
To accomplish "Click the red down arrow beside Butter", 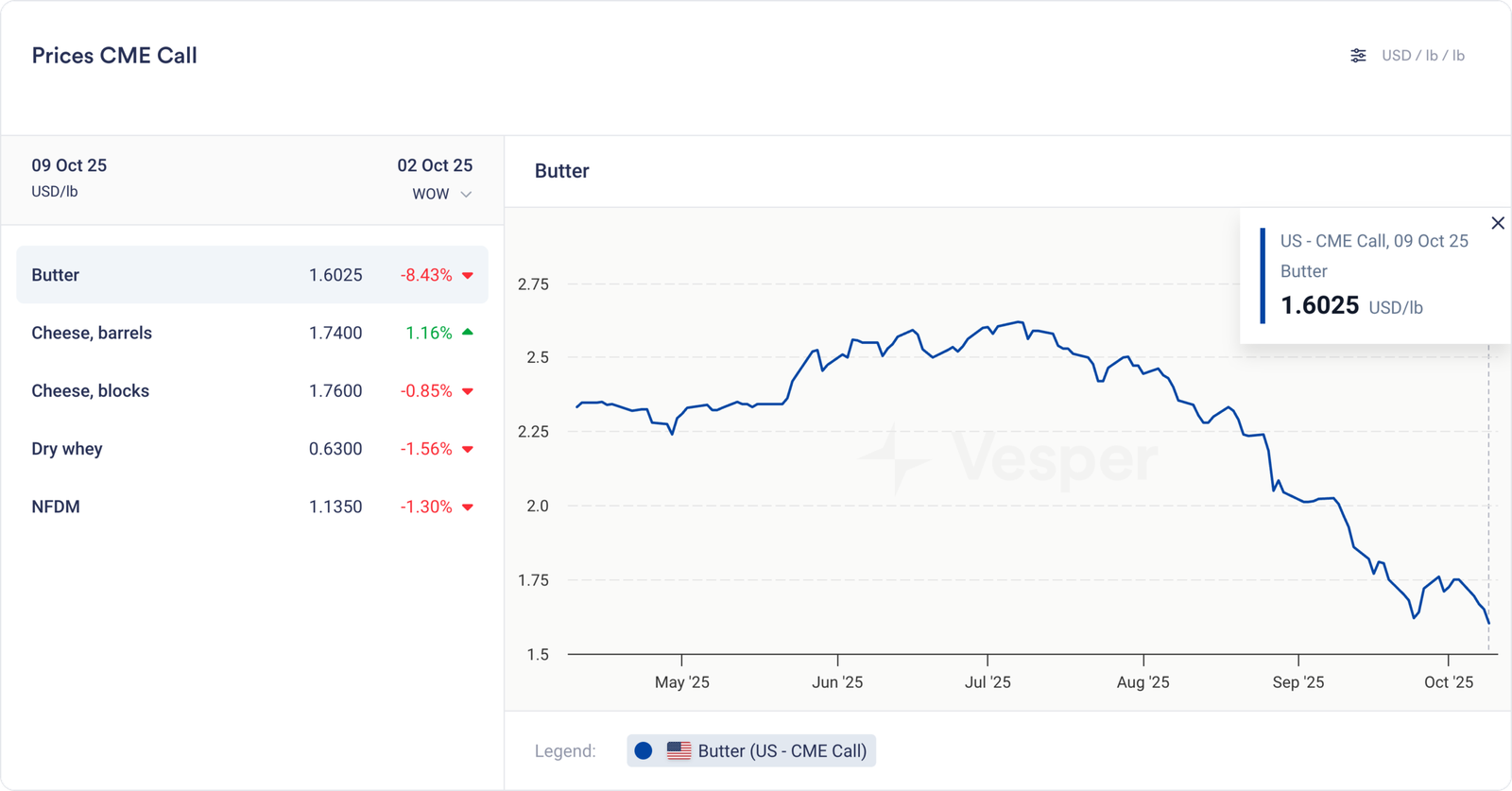I will [468, 276].
